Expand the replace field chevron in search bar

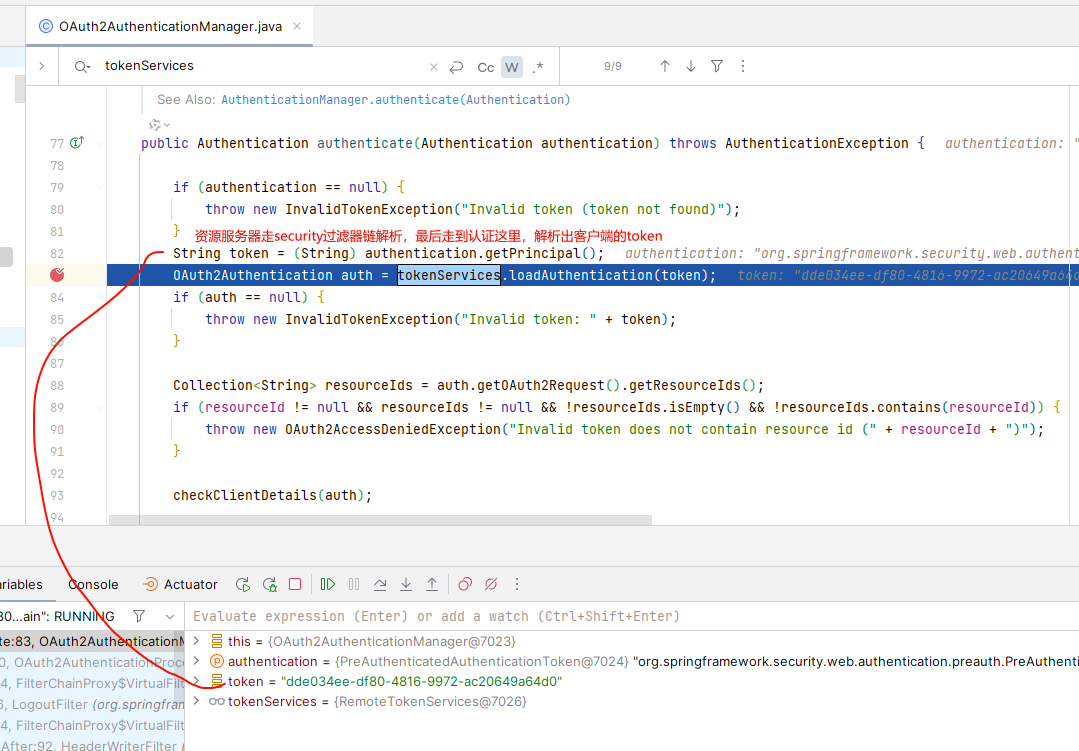click(x=42, y=66)
